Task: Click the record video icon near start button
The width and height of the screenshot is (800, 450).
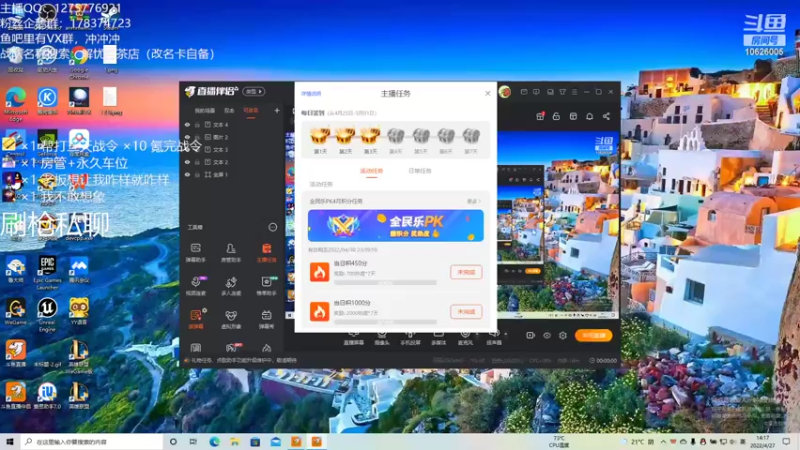Action: click(530, 335)
